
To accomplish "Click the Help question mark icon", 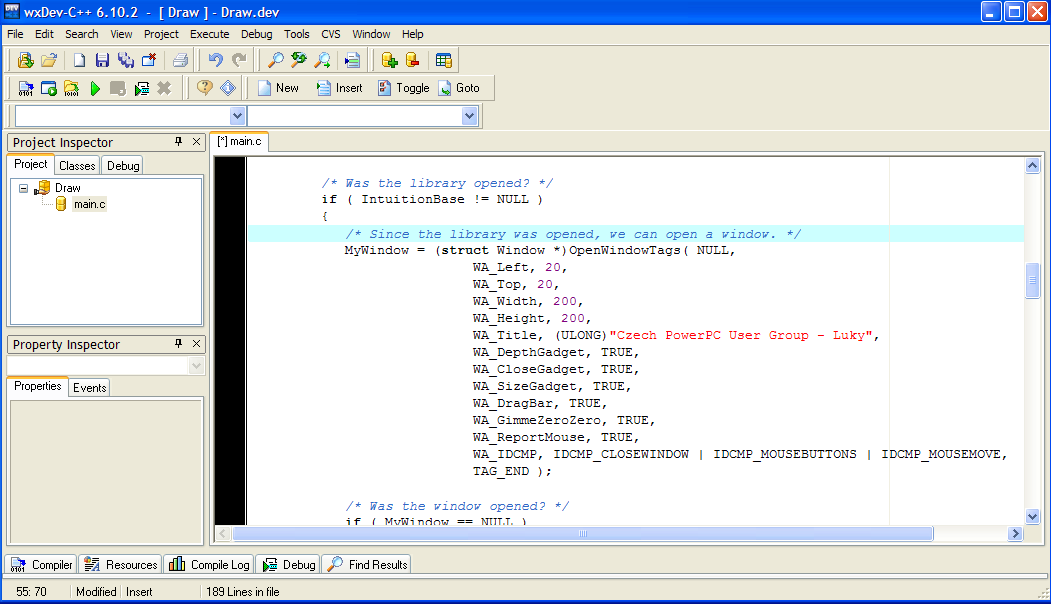I will pos(204,88).
